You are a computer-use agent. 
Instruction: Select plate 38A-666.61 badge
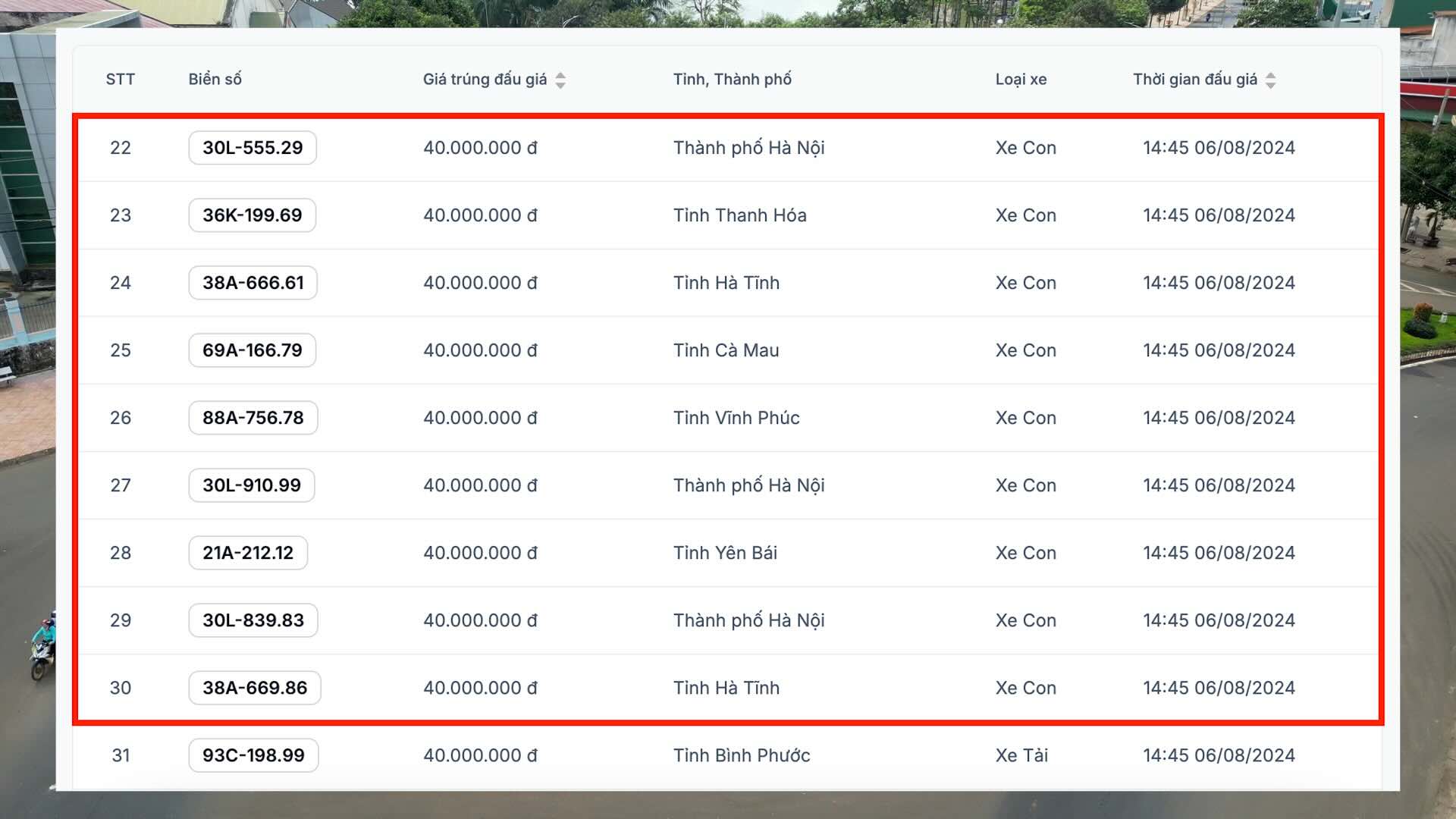[253, 283]
